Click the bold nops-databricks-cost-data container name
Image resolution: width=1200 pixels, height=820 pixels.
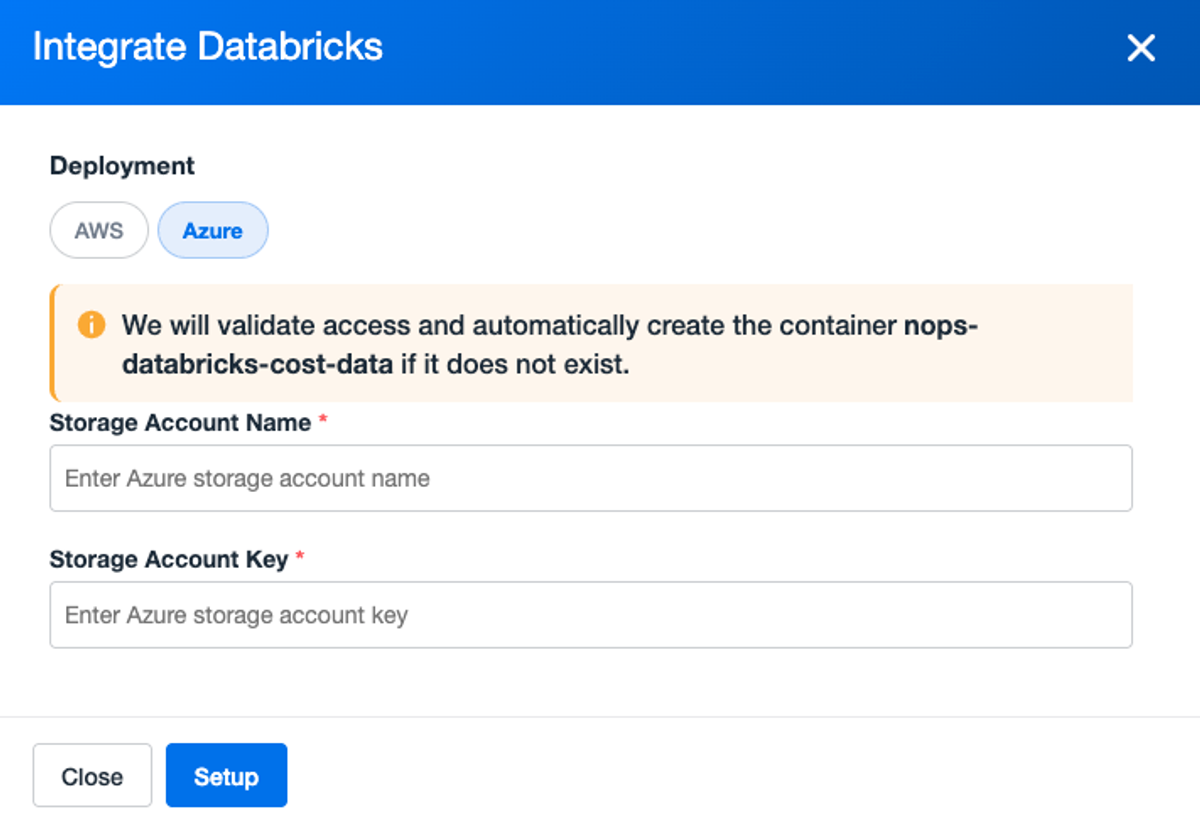point(548,344)
